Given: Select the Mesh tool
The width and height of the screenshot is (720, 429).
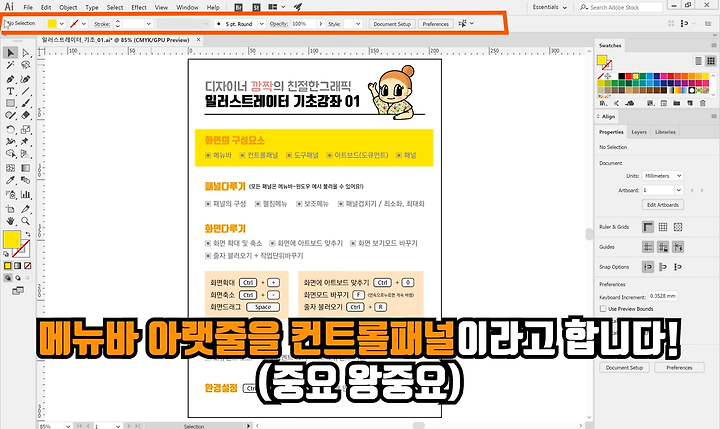Looking at the screenshot, I should coord(11,168).
